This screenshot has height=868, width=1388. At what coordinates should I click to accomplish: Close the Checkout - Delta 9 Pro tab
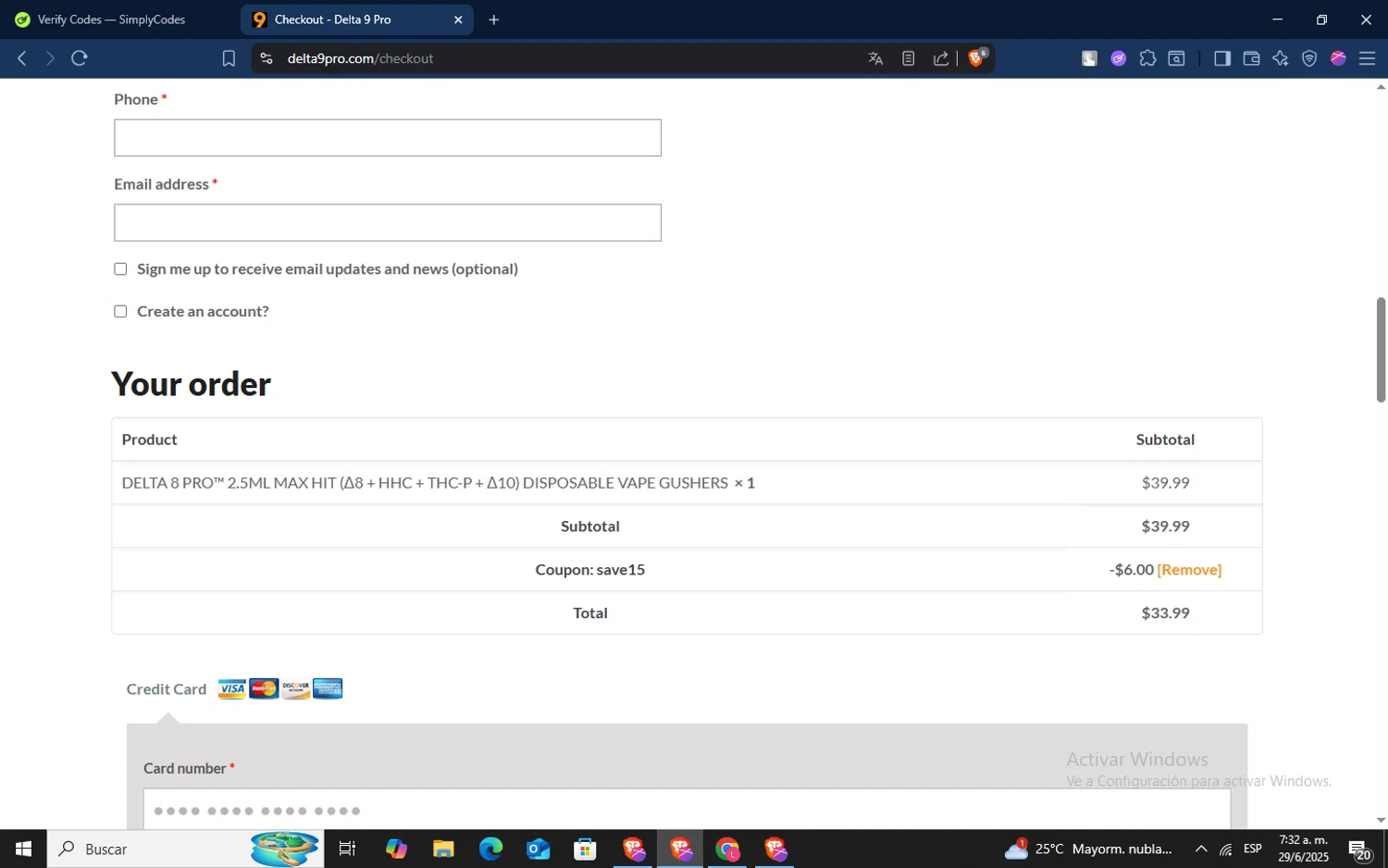(458, 19)
